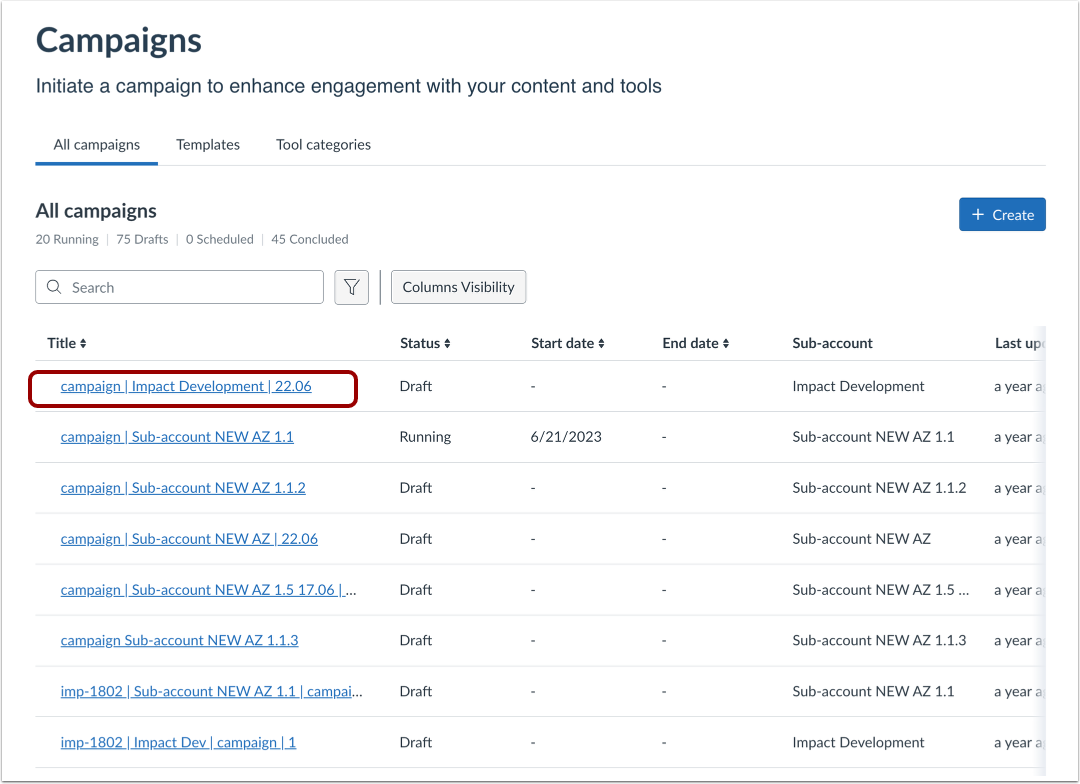Screen dimensions: 1080x784
Task: Click the search magnifier icon
Action: click(54, 287)
